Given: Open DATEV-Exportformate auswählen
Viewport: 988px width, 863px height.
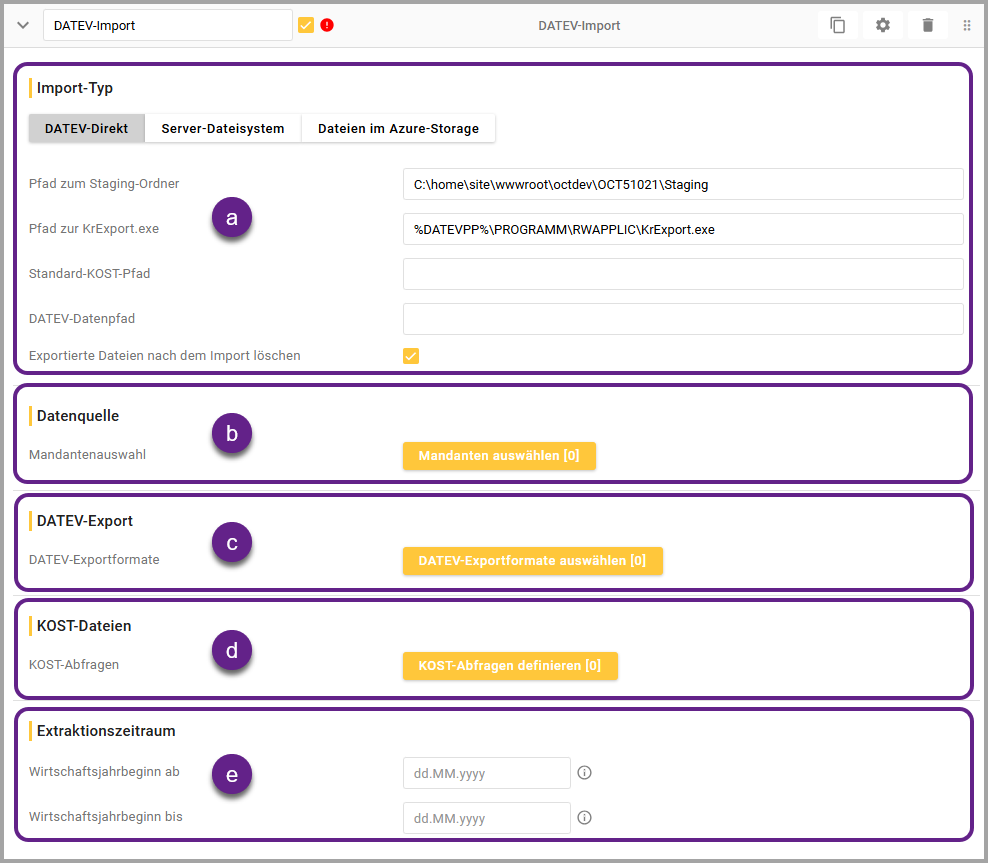Looking at the screenshot, I should click(532, 561).
